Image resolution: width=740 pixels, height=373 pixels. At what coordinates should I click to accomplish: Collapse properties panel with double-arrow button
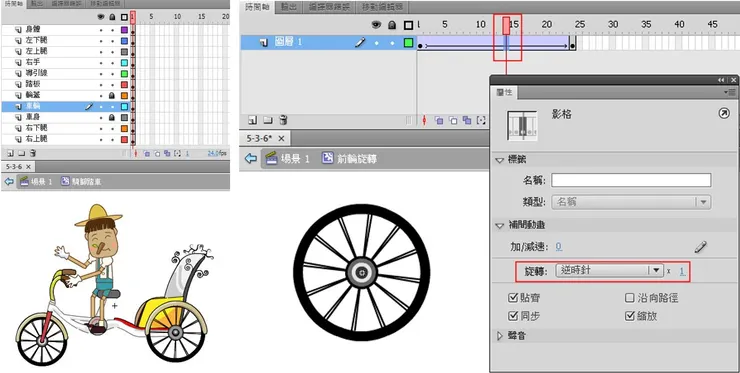click(x=721, y=80)
